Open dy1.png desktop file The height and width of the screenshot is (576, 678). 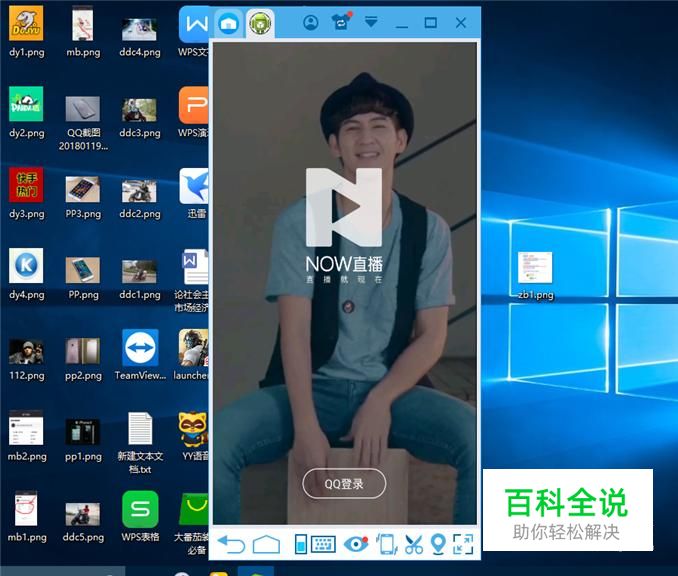tap(26, 32)
